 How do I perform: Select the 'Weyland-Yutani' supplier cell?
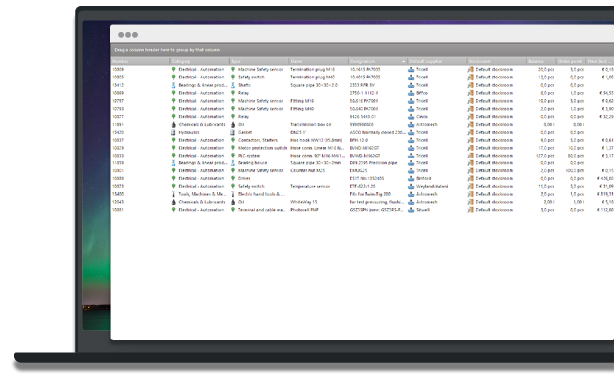432,186
